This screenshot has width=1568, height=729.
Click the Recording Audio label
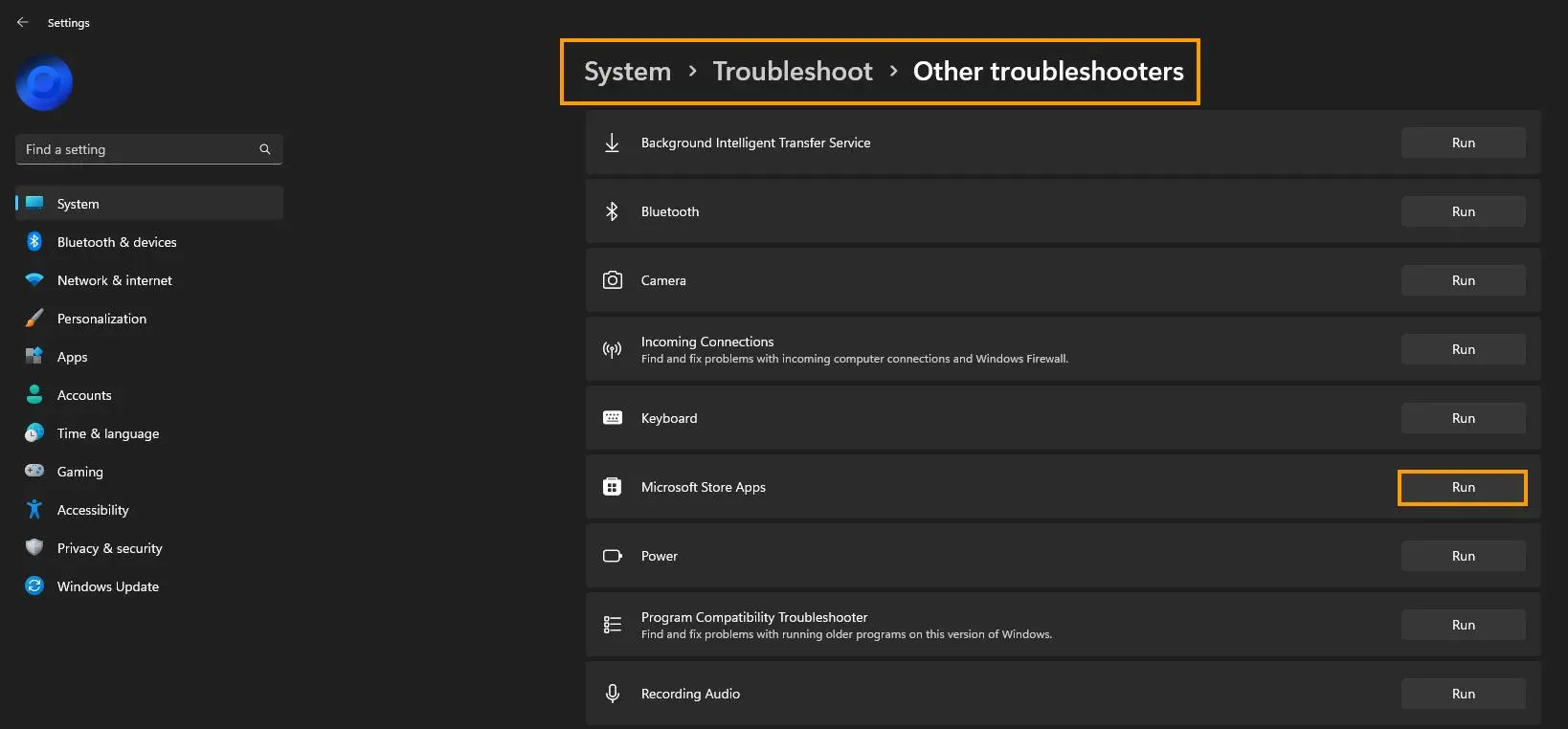(690, 694)
